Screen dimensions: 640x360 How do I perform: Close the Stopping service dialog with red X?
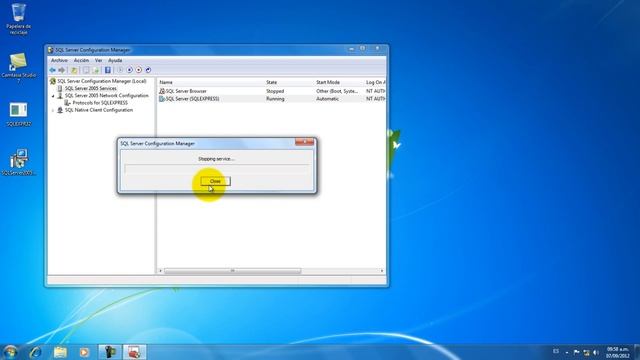pyautogui.click(x=304, y=142)
